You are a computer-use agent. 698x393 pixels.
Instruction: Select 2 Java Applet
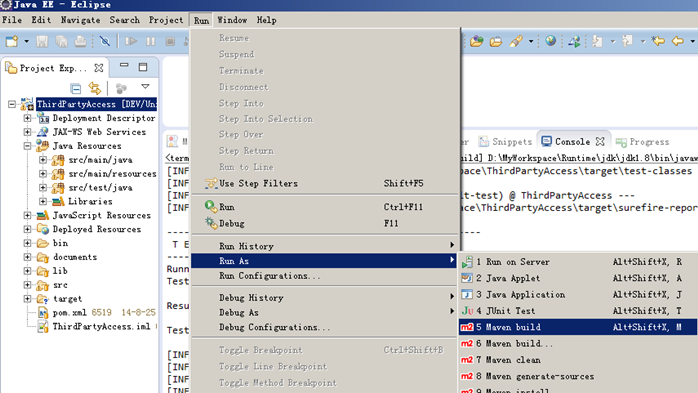(578, 278)
